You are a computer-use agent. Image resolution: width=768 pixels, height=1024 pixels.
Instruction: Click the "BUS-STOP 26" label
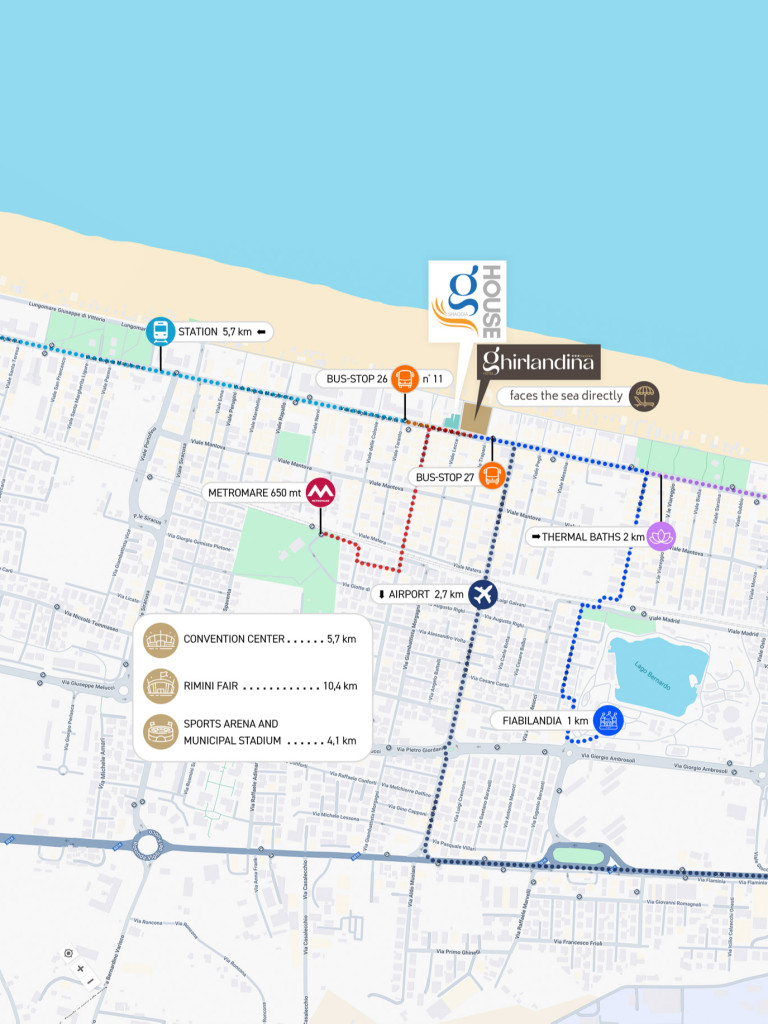pyautogui.click(x=357, y=379)
